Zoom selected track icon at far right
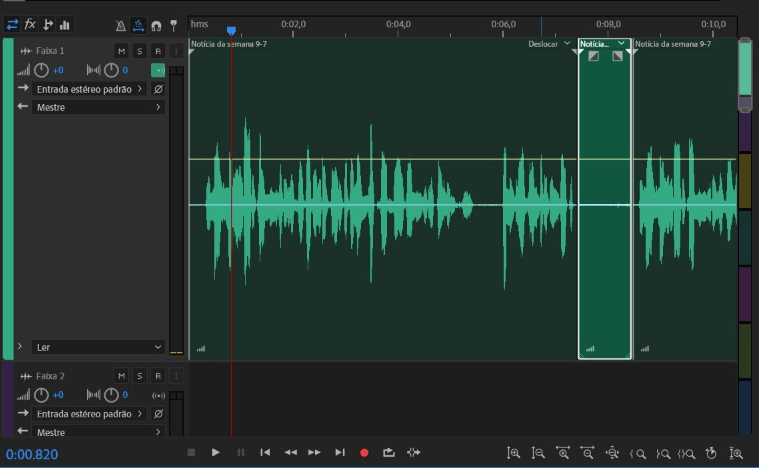759x469 pixels. point(736,453)
